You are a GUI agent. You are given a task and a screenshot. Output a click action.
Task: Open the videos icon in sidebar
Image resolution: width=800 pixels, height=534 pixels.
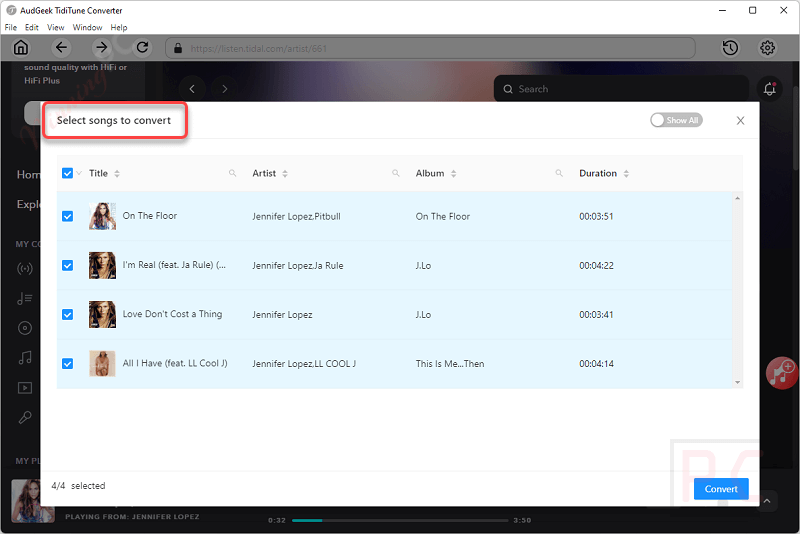pyautogui.click(x=24, y=388)
